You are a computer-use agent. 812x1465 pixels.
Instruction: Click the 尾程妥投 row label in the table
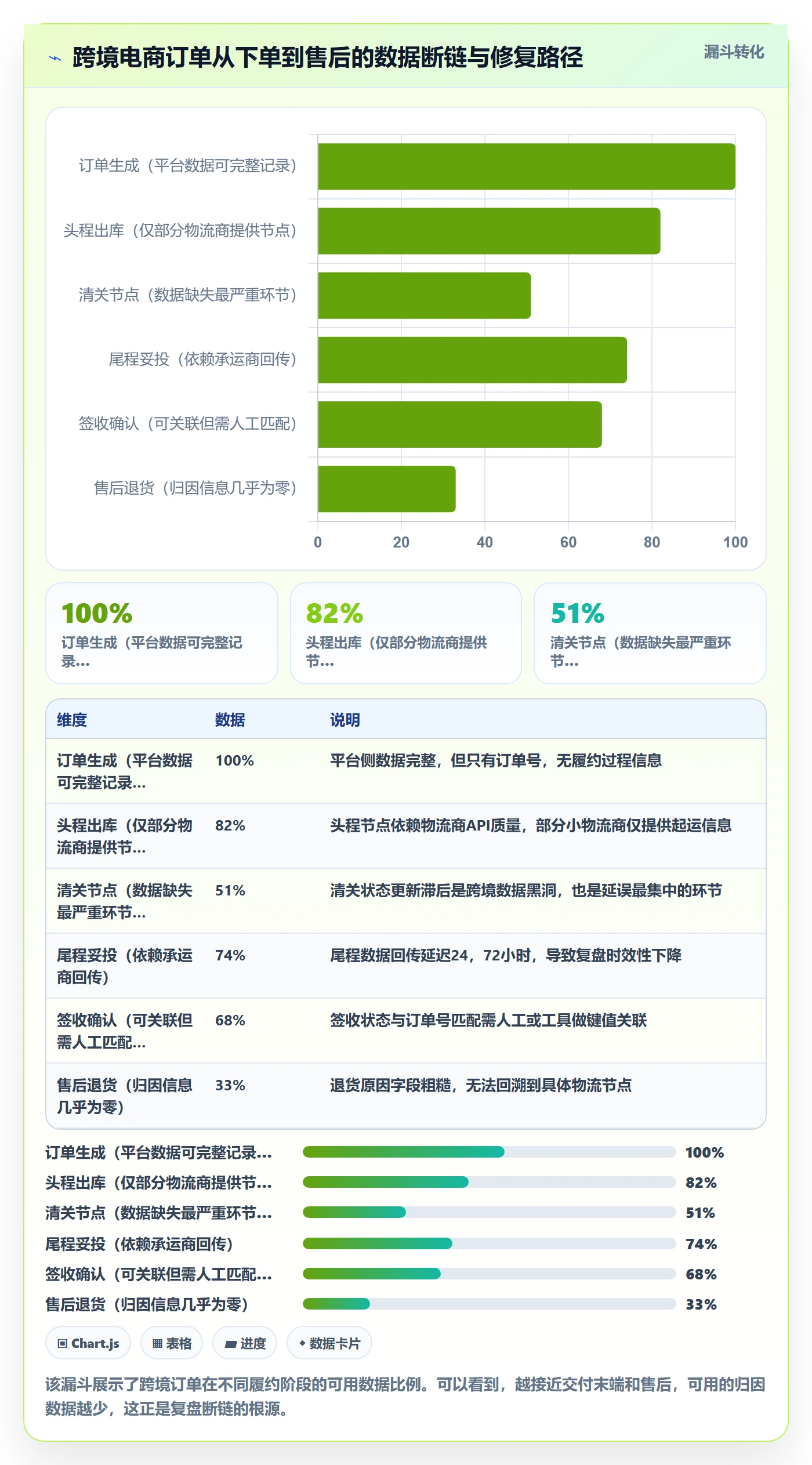coord(125,966)
